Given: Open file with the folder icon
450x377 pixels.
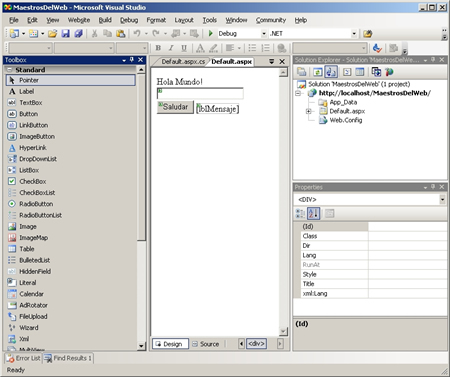Looking at the screenshot, I should (x=52, y=33).
